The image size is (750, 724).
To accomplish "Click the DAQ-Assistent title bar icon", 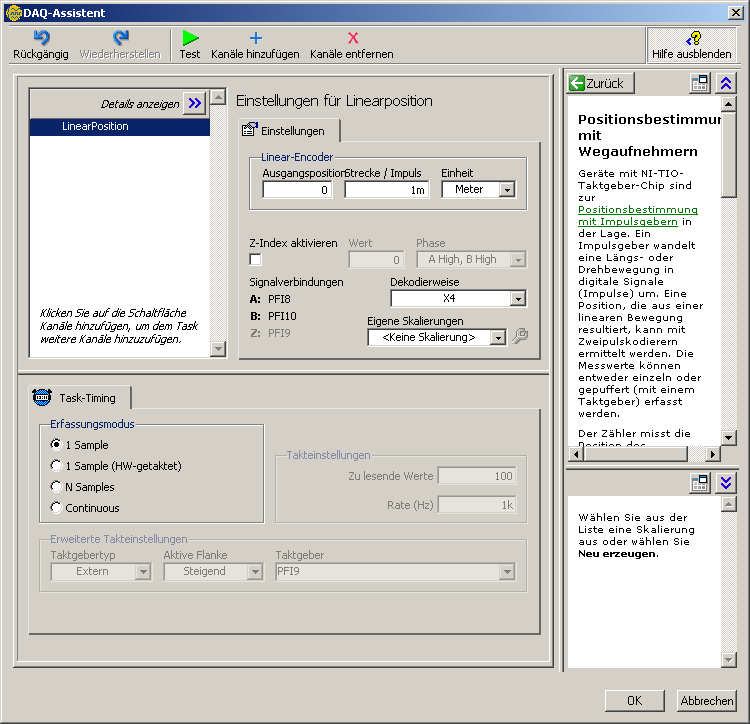I will [x=13, y=12].
